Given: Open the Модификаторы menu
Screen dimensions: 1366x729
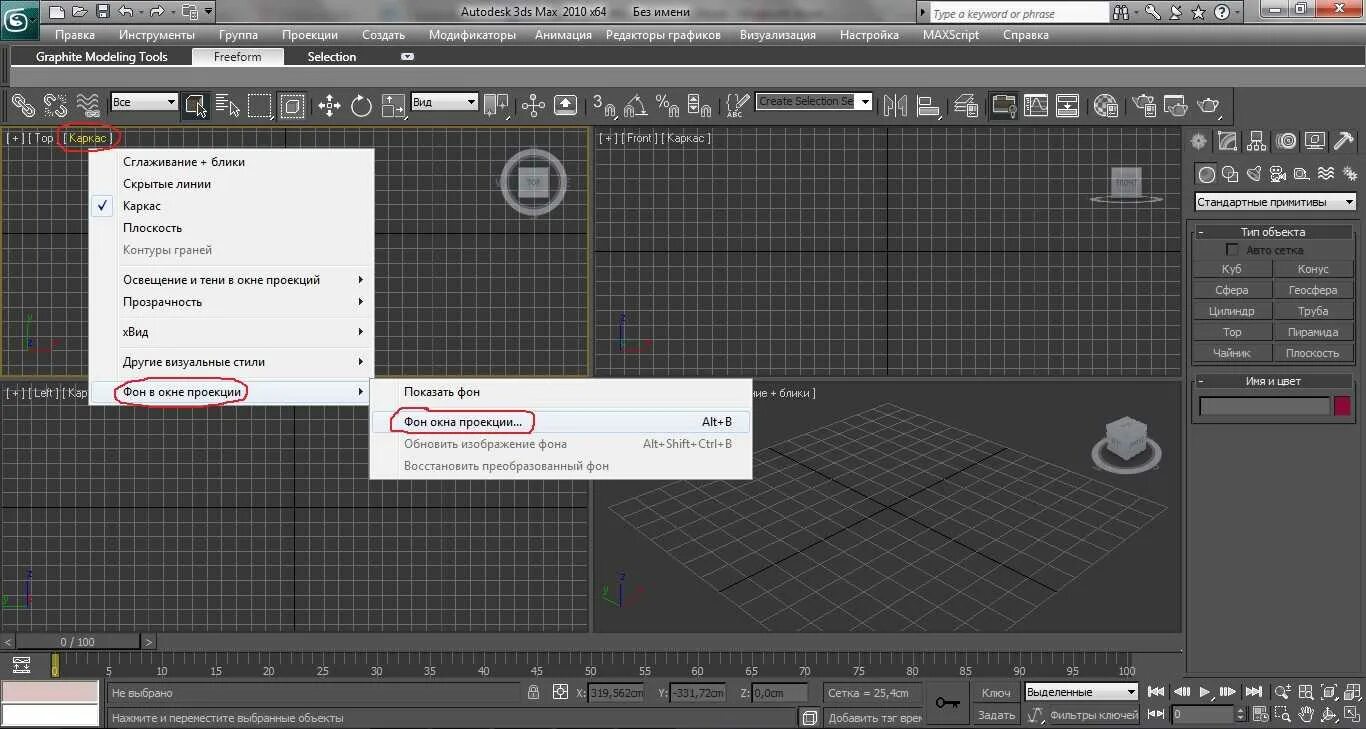Looking at the screenshot, I should tap(472, 35).
